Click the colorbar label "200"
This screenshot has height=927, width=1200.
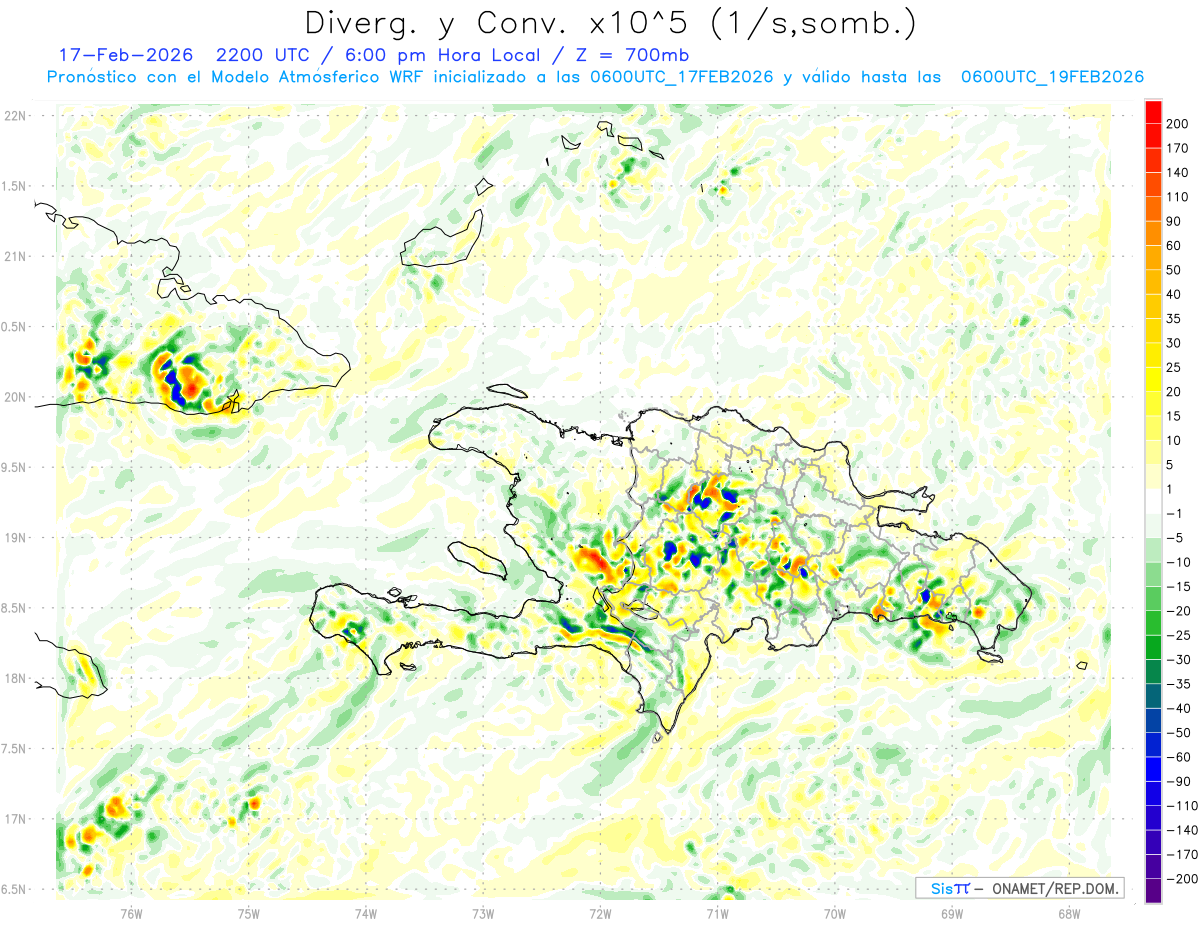tap(1179, 123)
